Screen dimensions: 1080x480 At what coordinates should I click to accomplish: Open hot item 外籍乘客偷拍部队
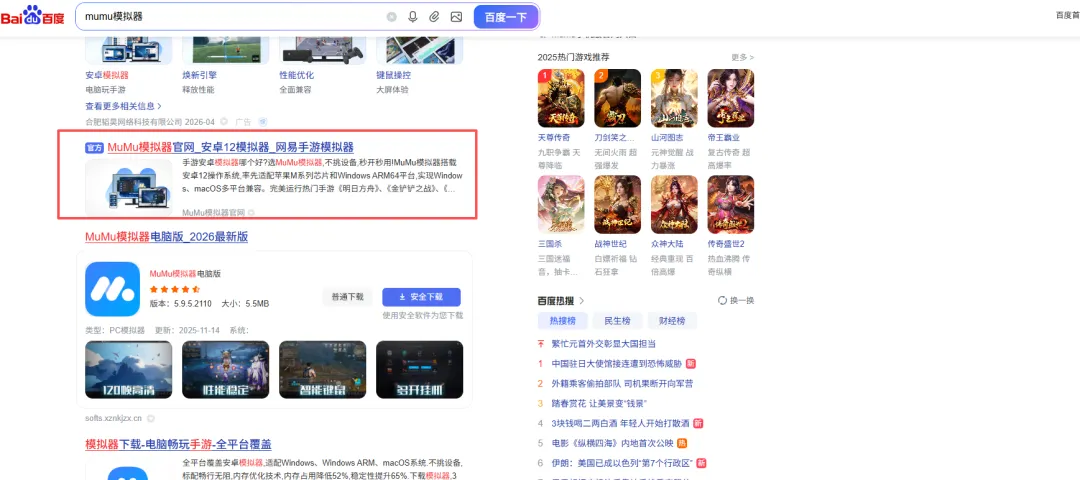coord(622,384)
